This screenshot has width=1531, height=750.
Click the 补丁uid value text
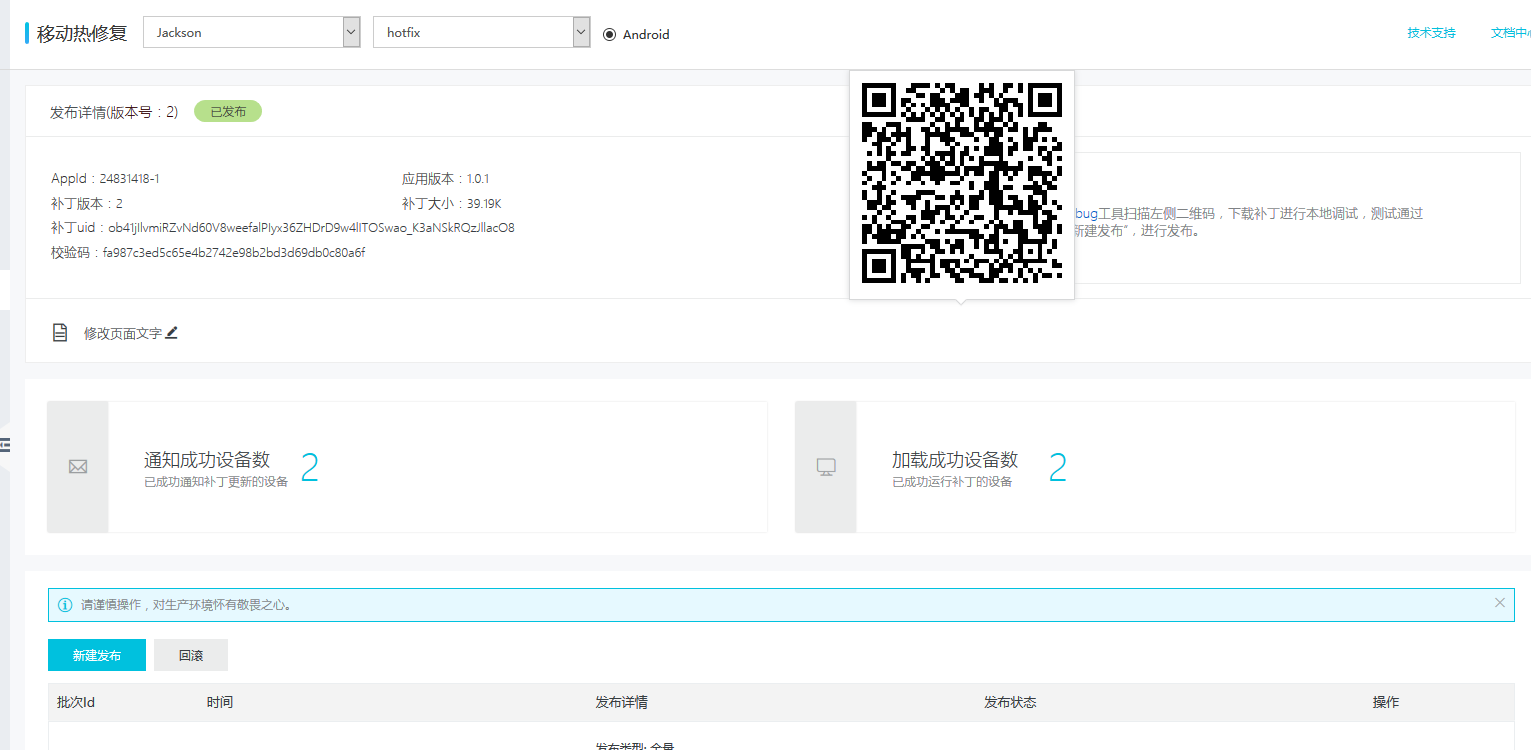click(312, 228)
